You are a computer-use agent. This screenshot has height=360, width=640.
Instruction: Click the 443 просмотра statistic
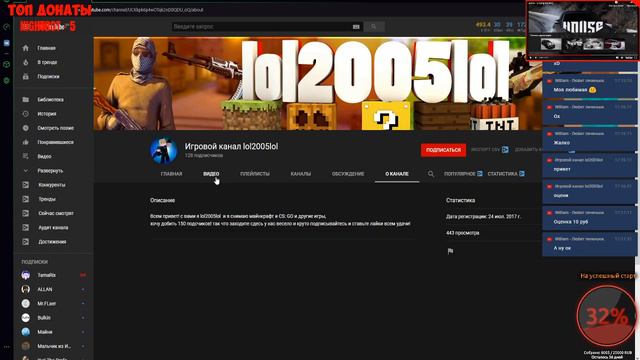(462, 233)
